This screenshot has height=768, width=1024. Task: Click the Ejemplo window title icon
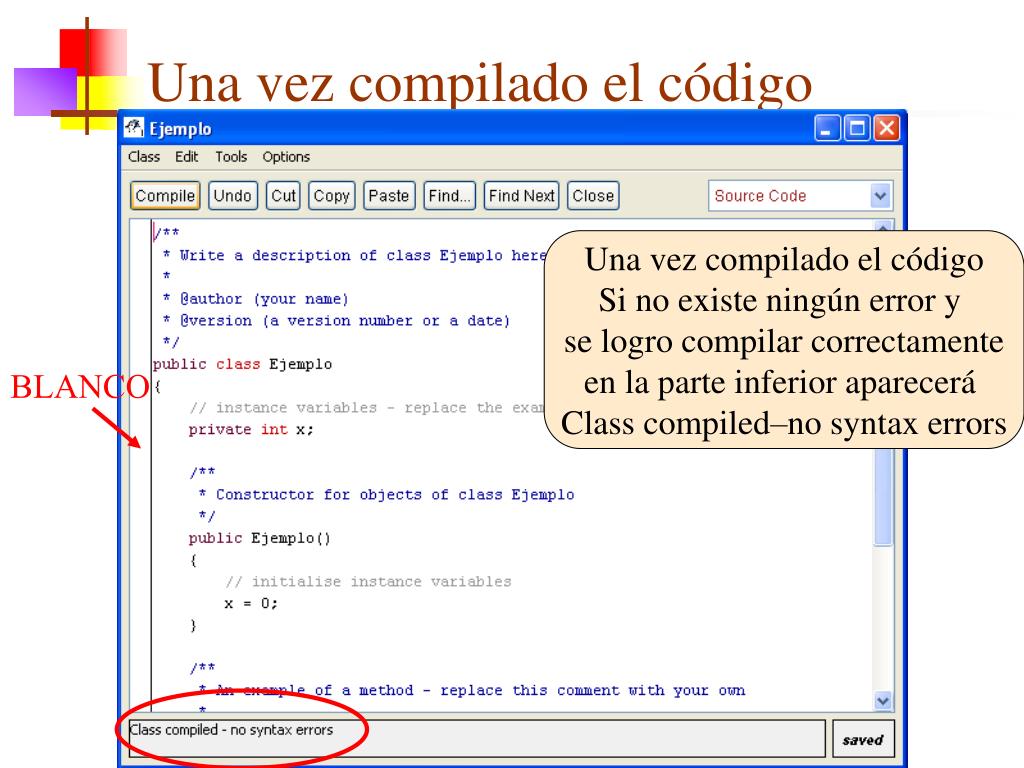(x=134, y=127)
